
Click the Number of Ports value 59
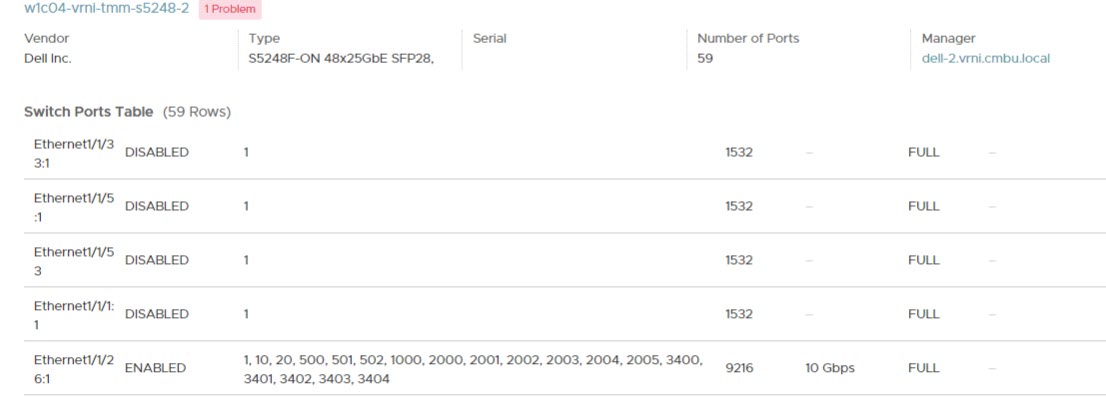(705, 58)
